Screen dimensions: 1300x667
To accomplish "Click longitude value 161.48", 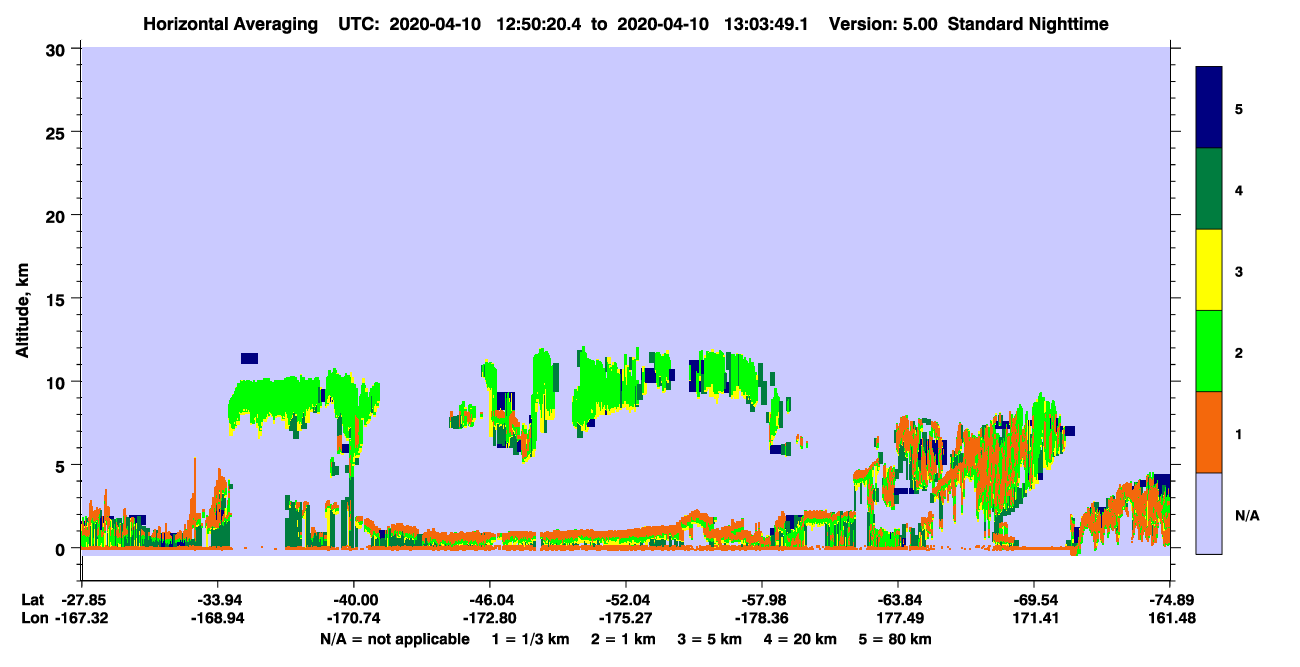I will pyautogui.click(x=1170, y=619).
